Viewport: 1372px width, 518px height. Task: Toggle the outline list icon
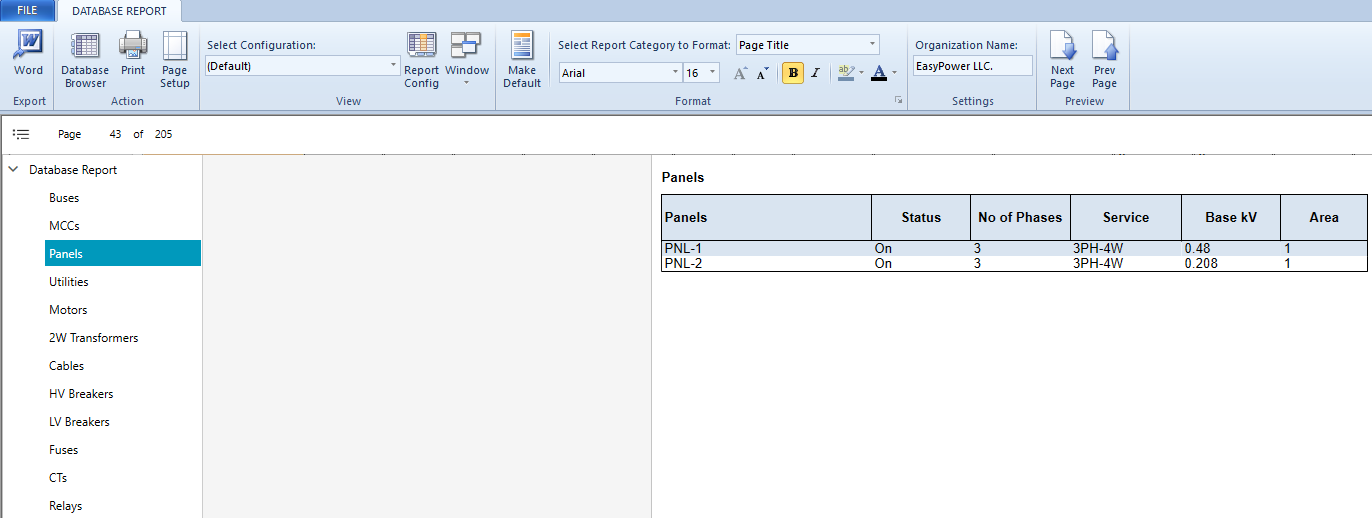coord(21,134)
